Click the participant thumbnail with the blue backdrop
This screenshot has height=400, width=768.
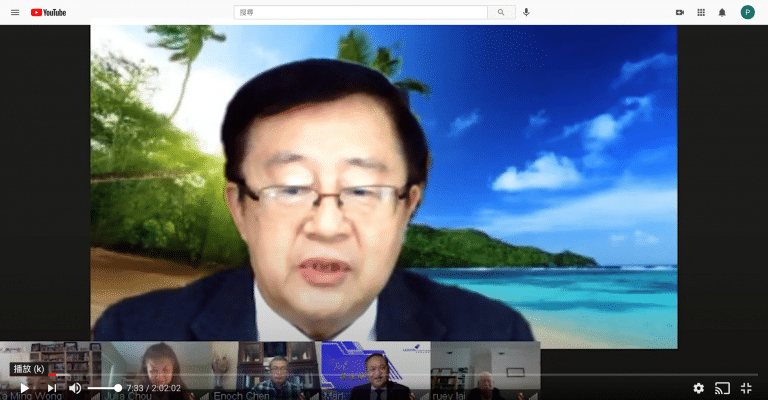[x=376, y=371]
